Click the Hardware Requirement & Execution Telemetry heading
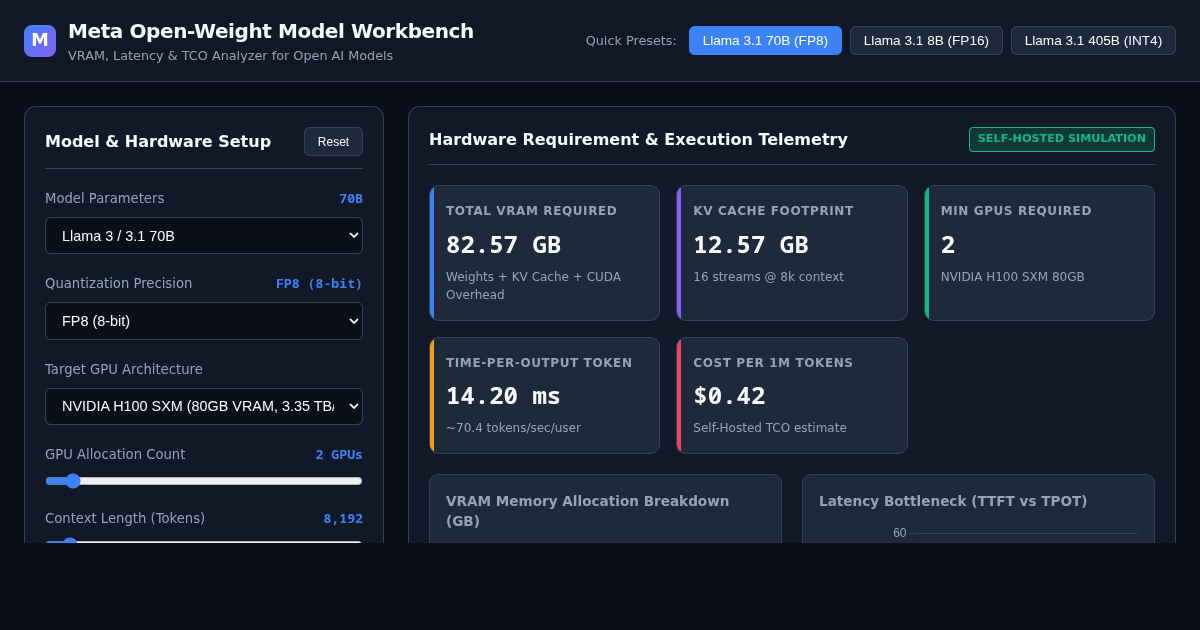 pyautogui.click(x=638, y=140)
